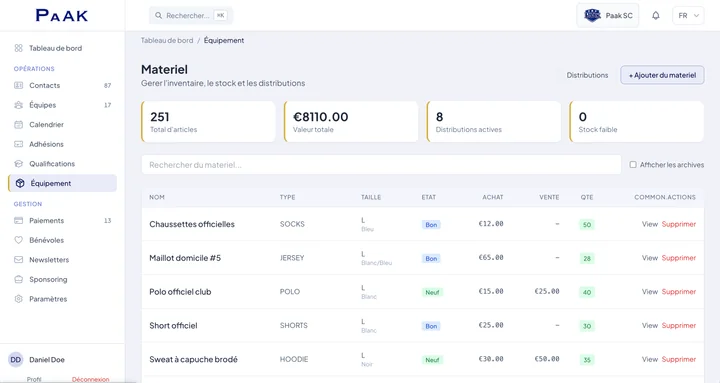The image size is (720, 383).
Task: Select Équipement in the sidebar
Action: pos(62,183)
